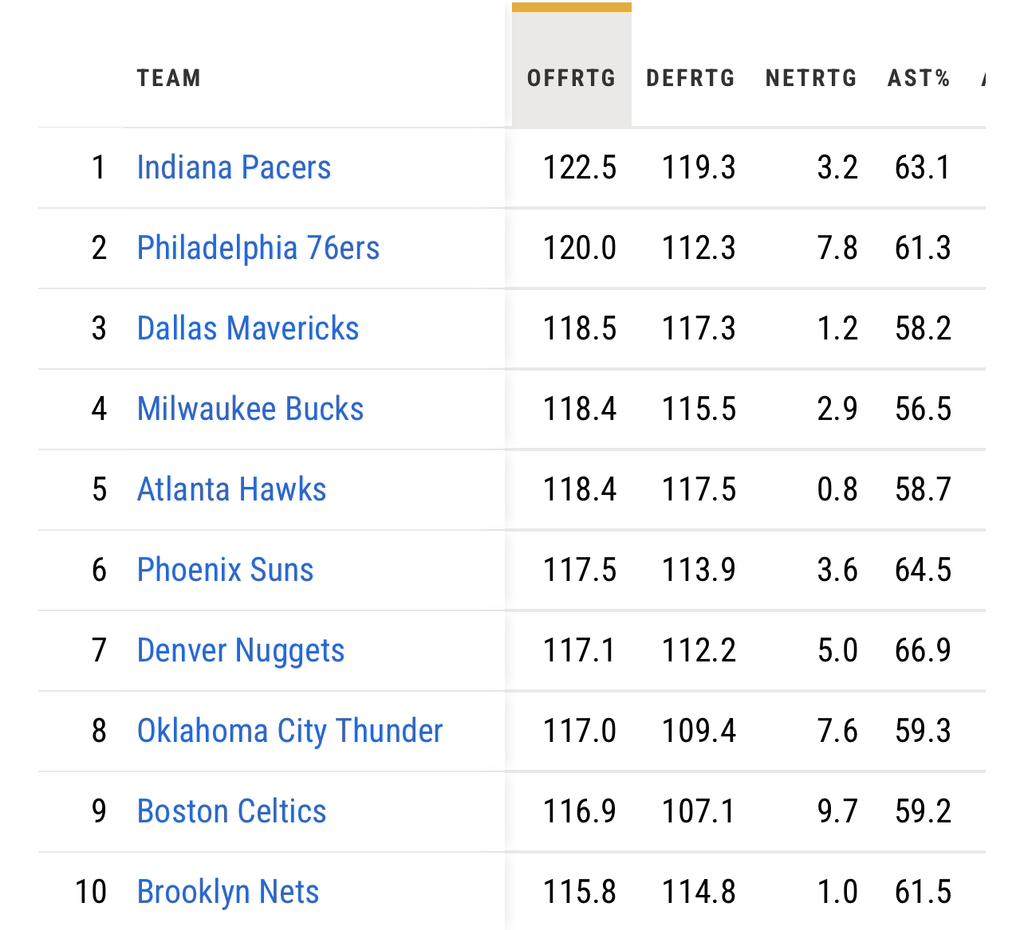The height and width of the screenshot is (930, 1024).
Task: Open the Indiana Pacers team page
Action: coord(233,167)
